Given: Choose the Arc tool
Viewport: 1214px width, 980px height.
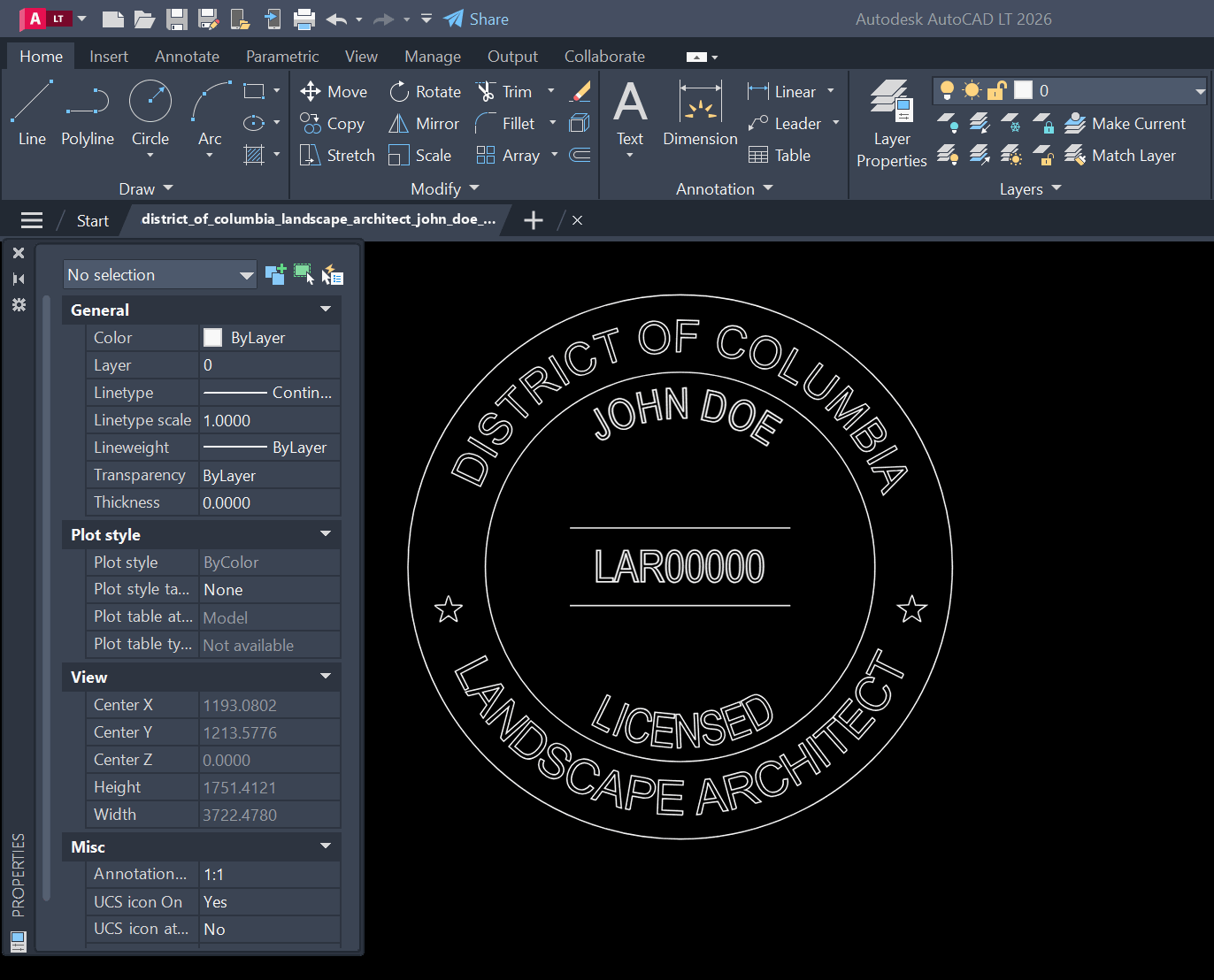Looking at the screenshot, I should point(211,112).
